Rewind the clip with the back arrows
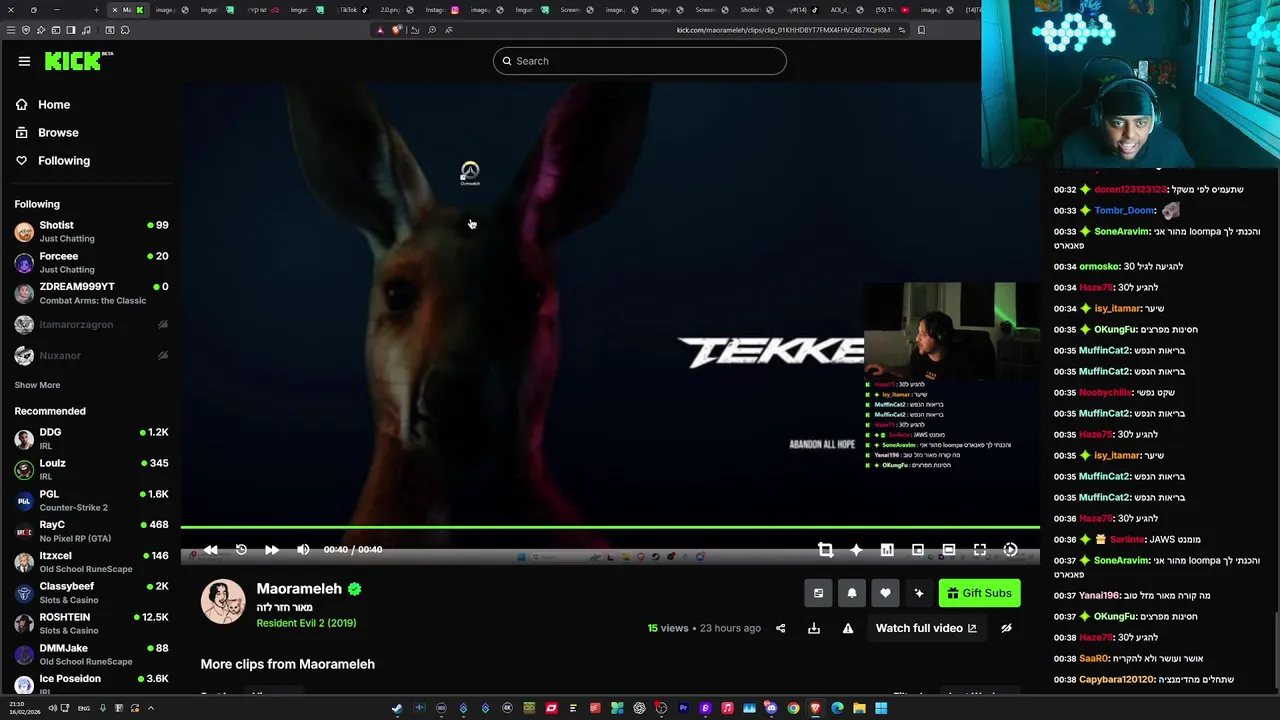Image resolution: width=1280 pixels, height=720 pixels. pos(210,549)
